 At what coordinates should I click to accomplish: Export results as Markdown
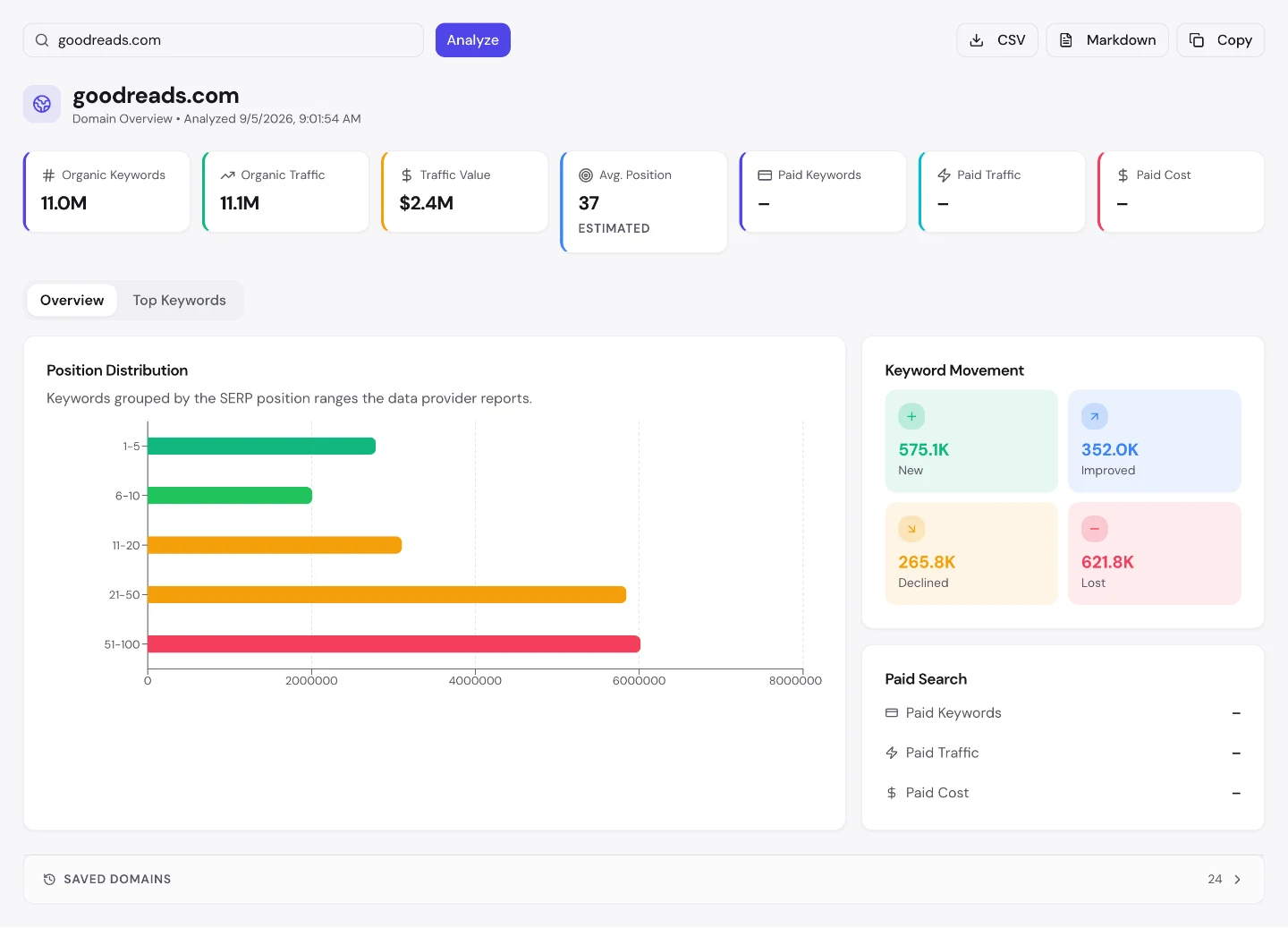point(1107,40)
